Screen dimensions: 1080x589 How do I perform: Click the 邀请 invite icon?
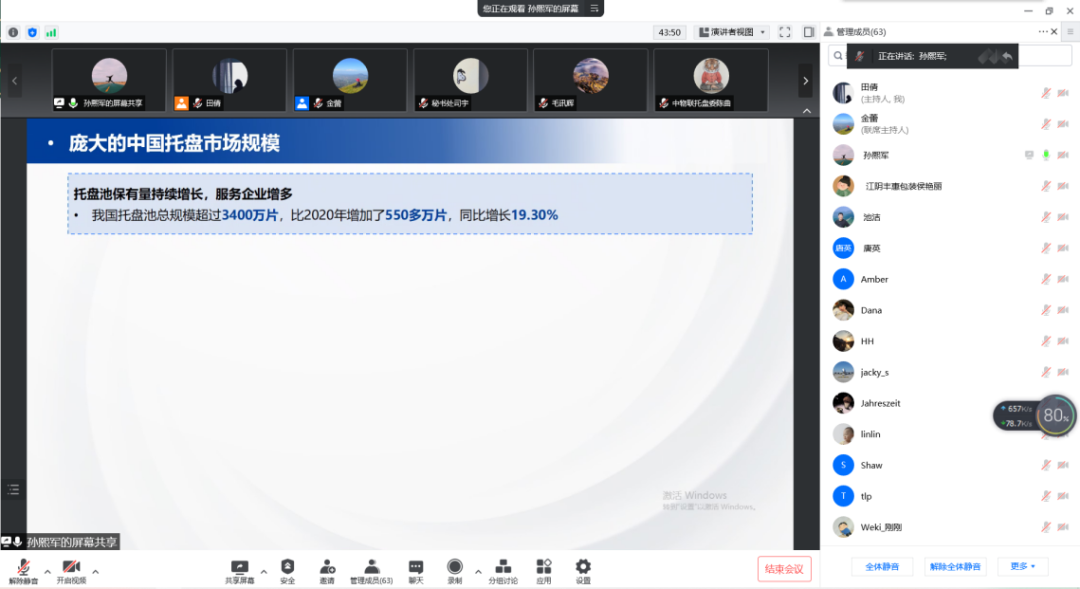click(x=327, y=569)
